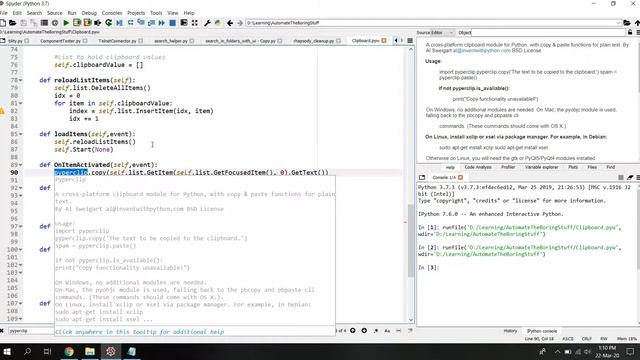640x360 pixels.
Task: Change to the parent directory
Action: point(637,23)
